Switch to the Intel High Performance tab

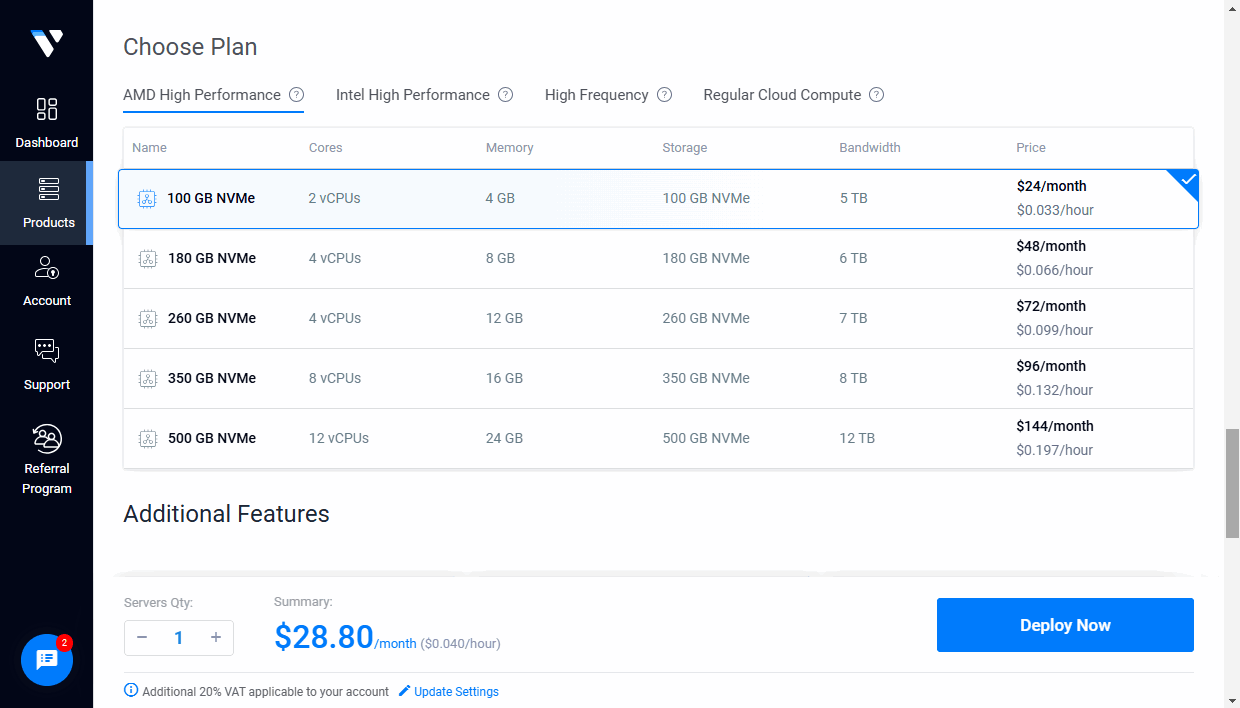click(412, 94)
